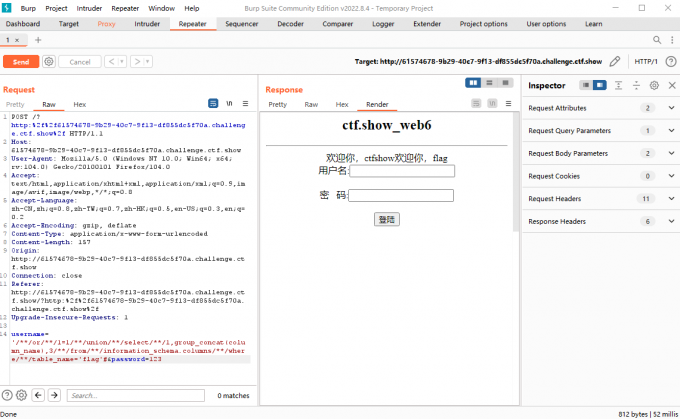Select side-by-side request/response layout
This screenshot has width=680, height=419.
[x=474, y=83]
